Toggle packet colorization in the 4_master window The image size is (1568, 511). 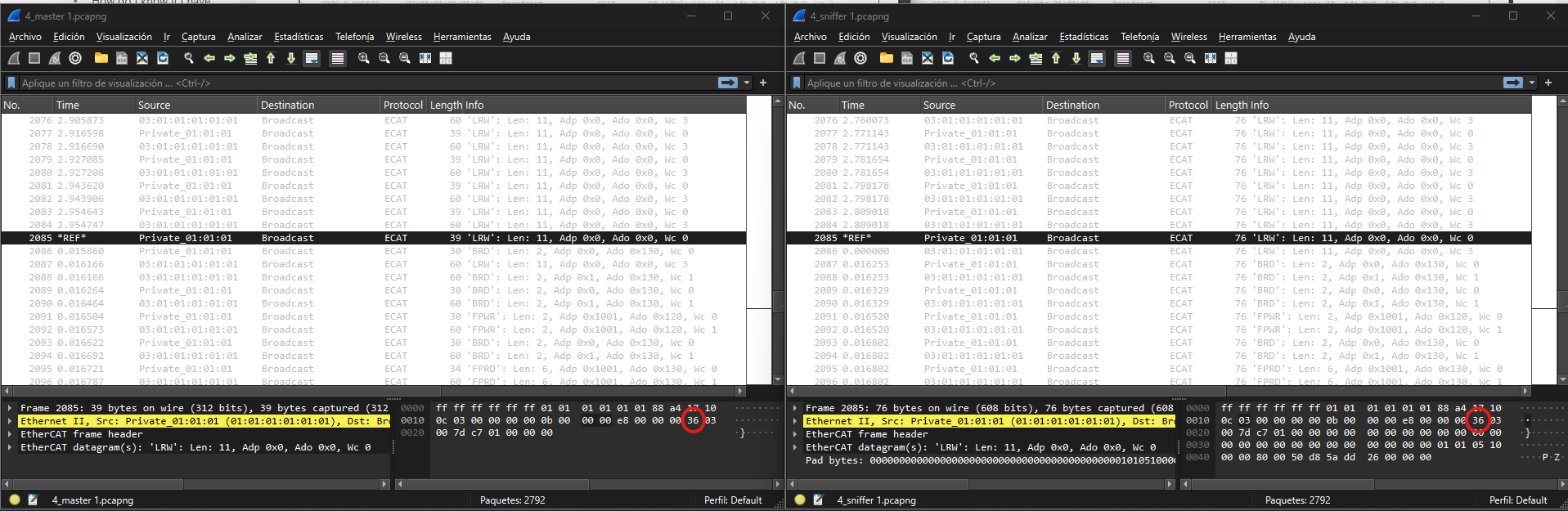[x=338, y=58]
